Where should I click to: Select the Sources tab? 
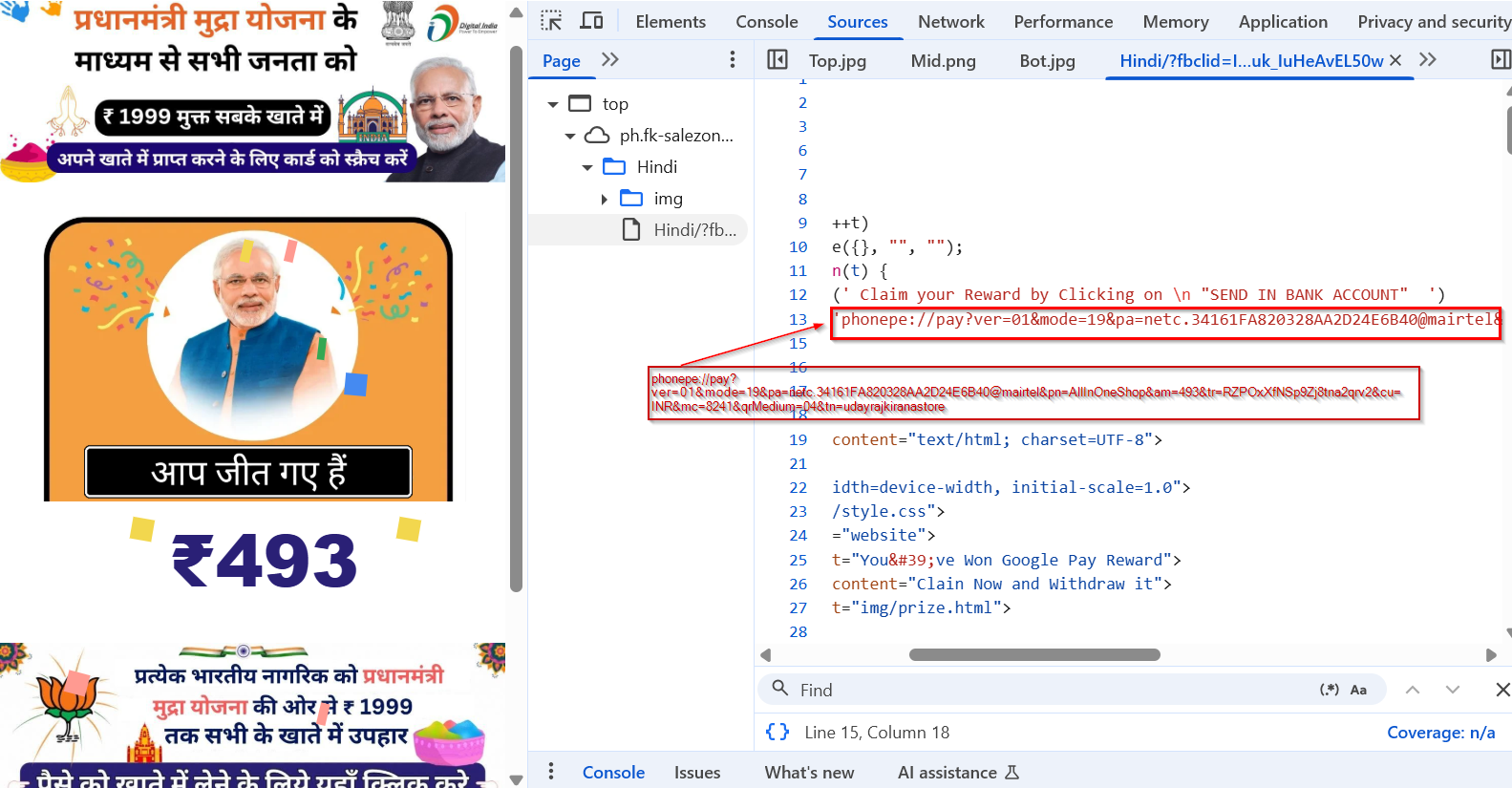[858, 21]
